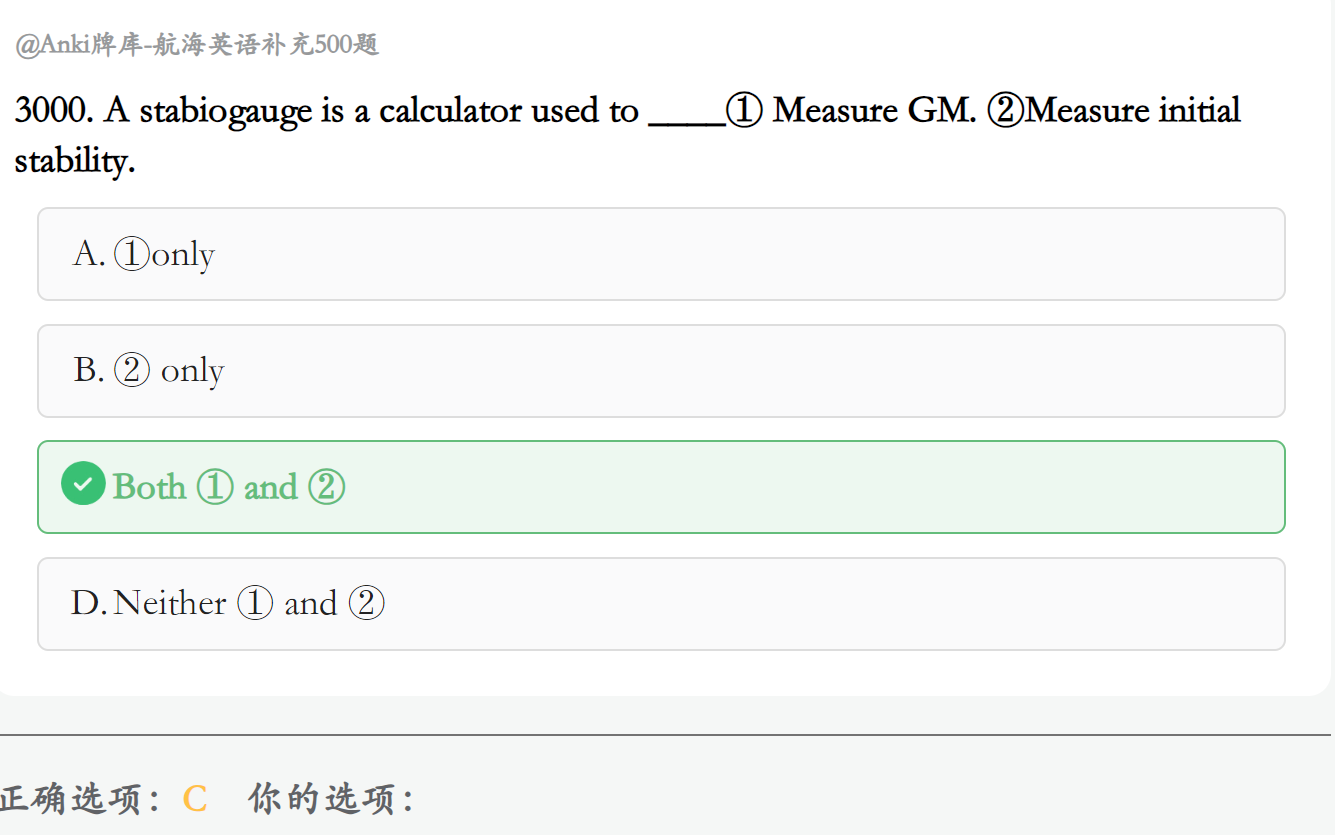Click the "@Anki牌库-航海英语补充500题" deck label
The image size is (1335, 835).
[x=197, y=45]
